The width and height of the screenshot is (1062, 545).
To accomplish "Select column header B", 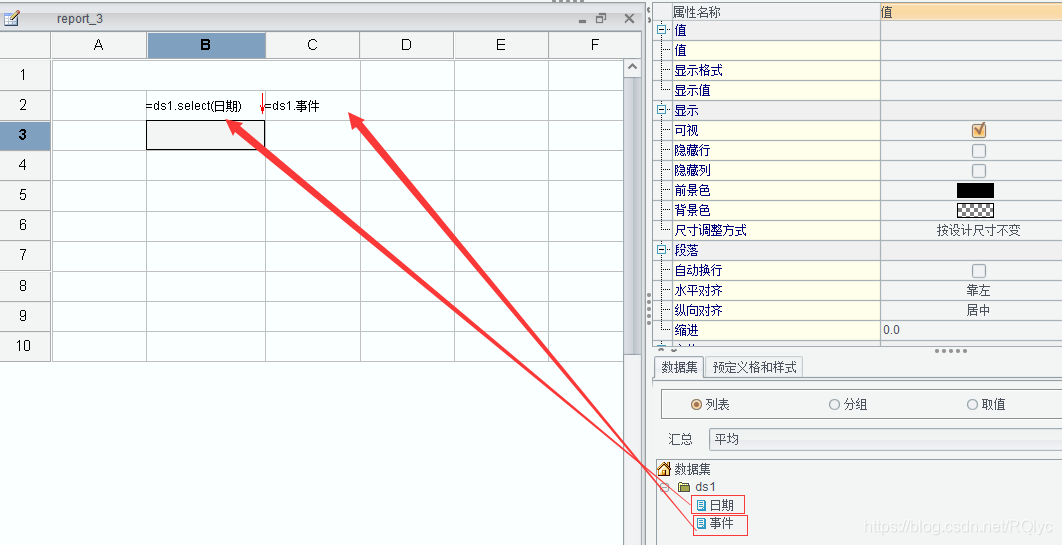I will (x=206, y=45).
